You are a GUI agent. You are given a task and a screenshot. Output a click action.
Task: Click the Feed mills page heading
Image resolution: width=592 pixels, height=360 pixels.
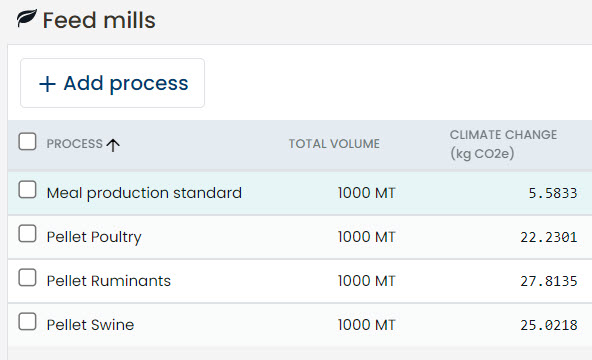pyautogui.click(x=99, y=20)
